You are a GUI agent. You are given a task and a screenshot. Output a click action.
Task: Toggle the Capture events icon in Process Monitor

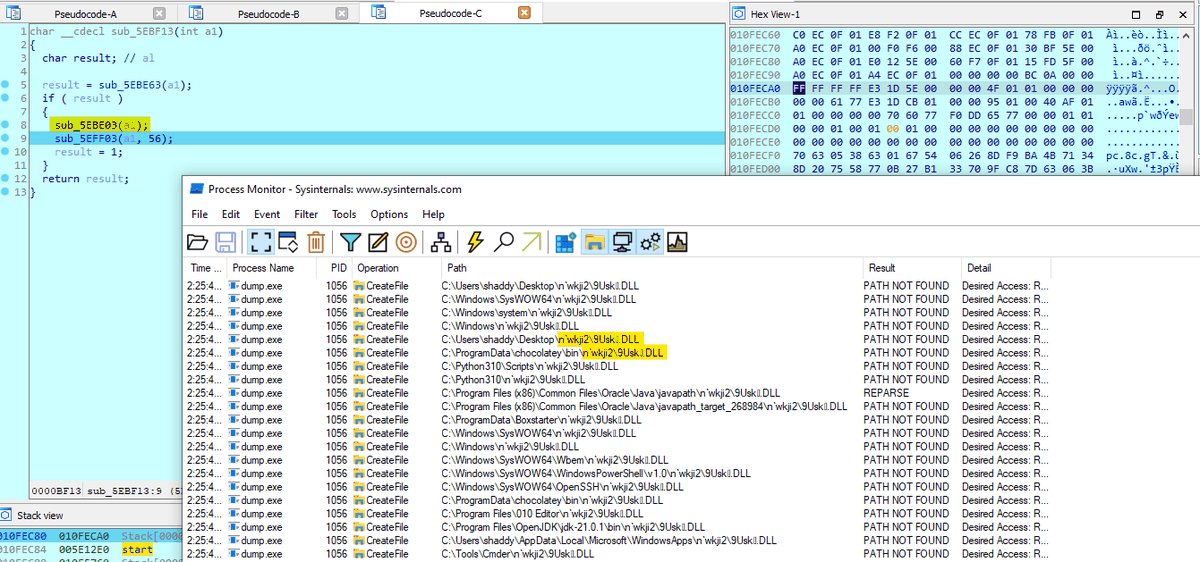[x=260, y=241]
